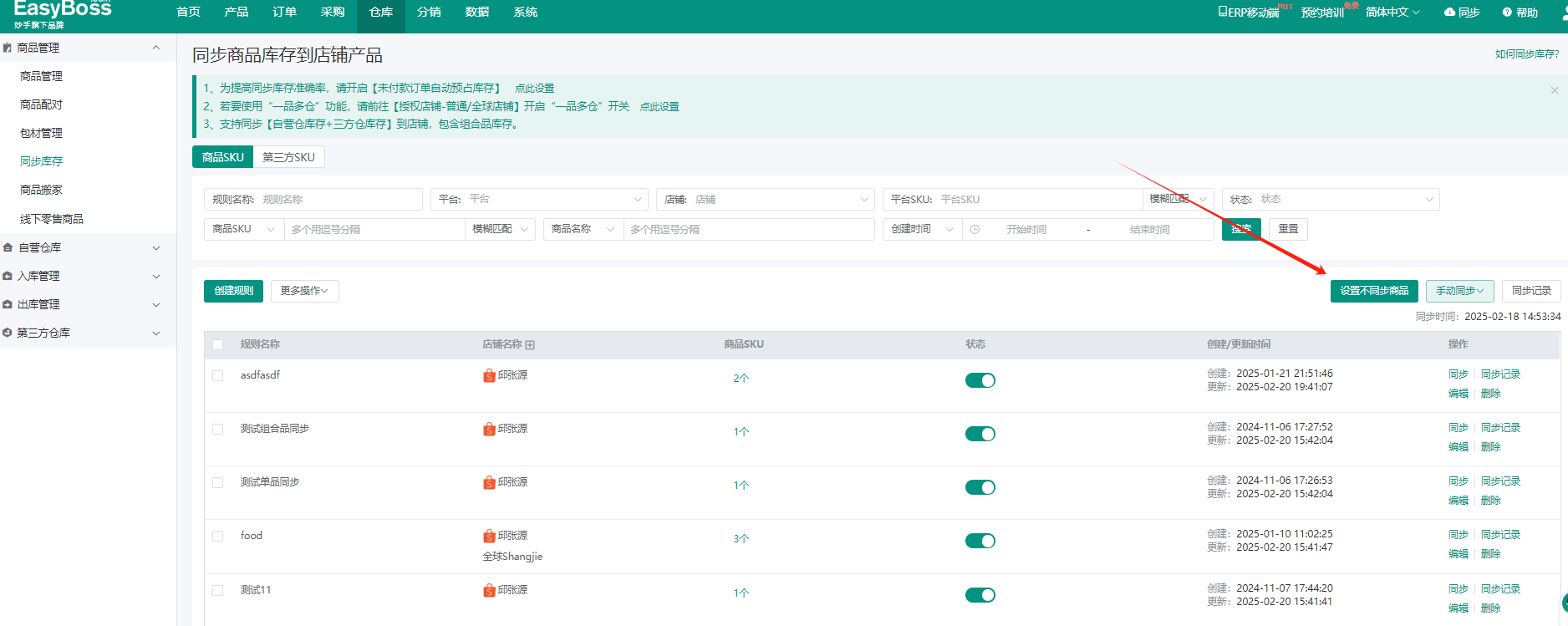Open the 同步 cloud icon in top bar
Screen dimensions: 1568x626
point(1450,13)
